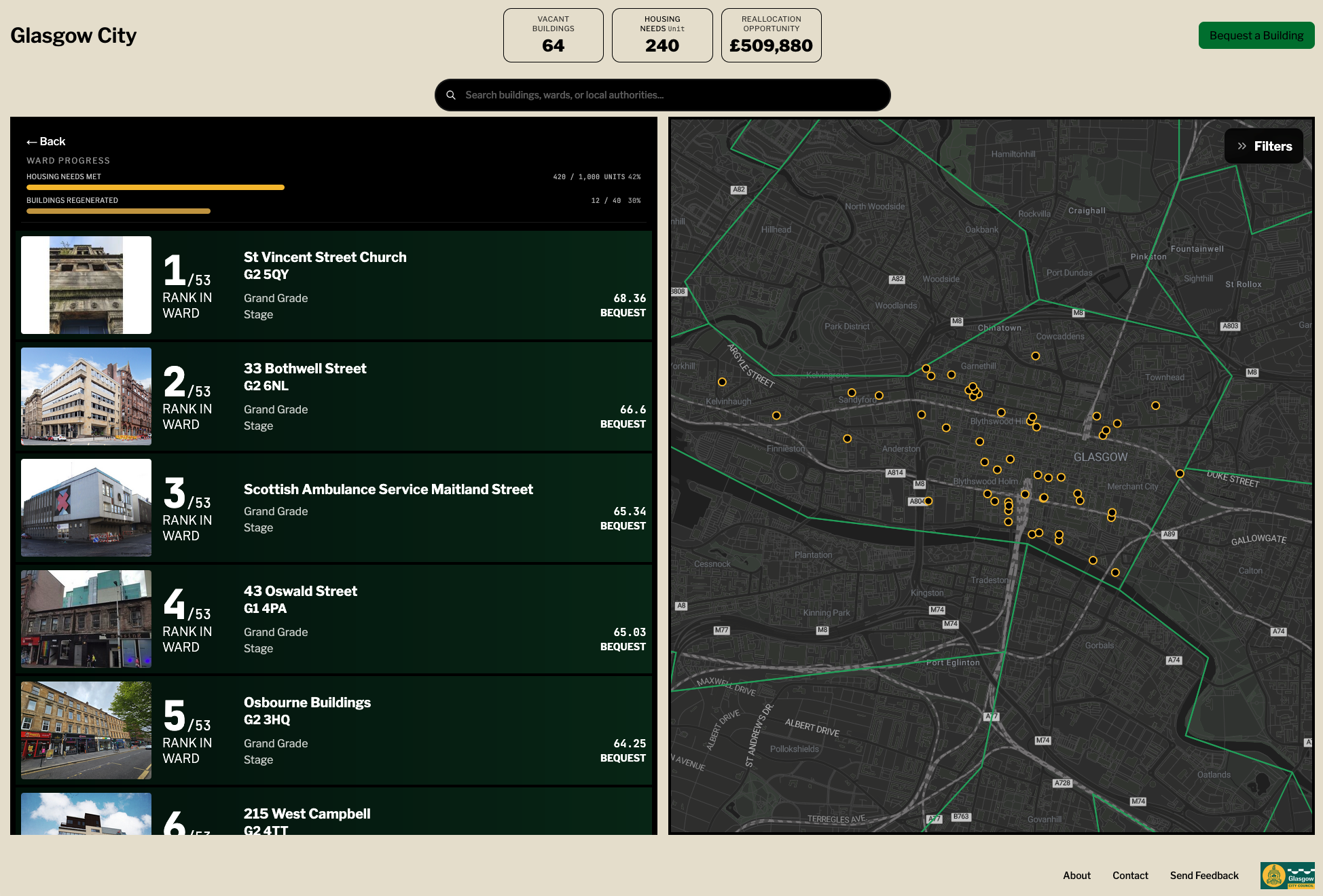Screen dimensions: 1323x896
Task: Click the Back arrow icon
Action: coord(31,141)
